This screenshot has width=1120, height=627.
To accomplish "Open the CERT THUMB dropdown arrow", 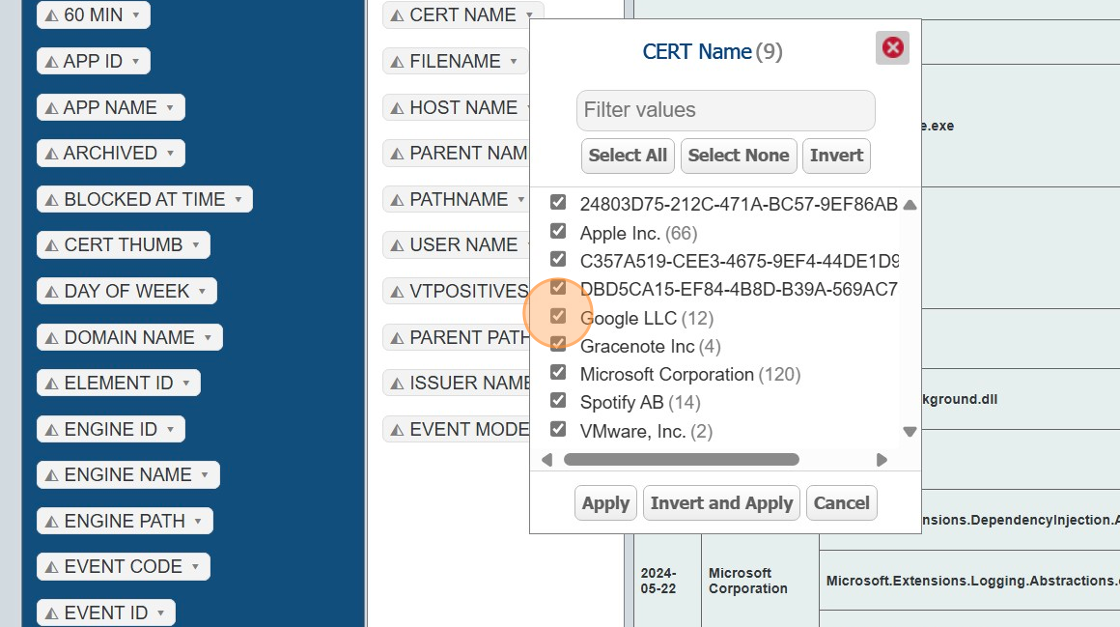I will [x=196, y=245].
